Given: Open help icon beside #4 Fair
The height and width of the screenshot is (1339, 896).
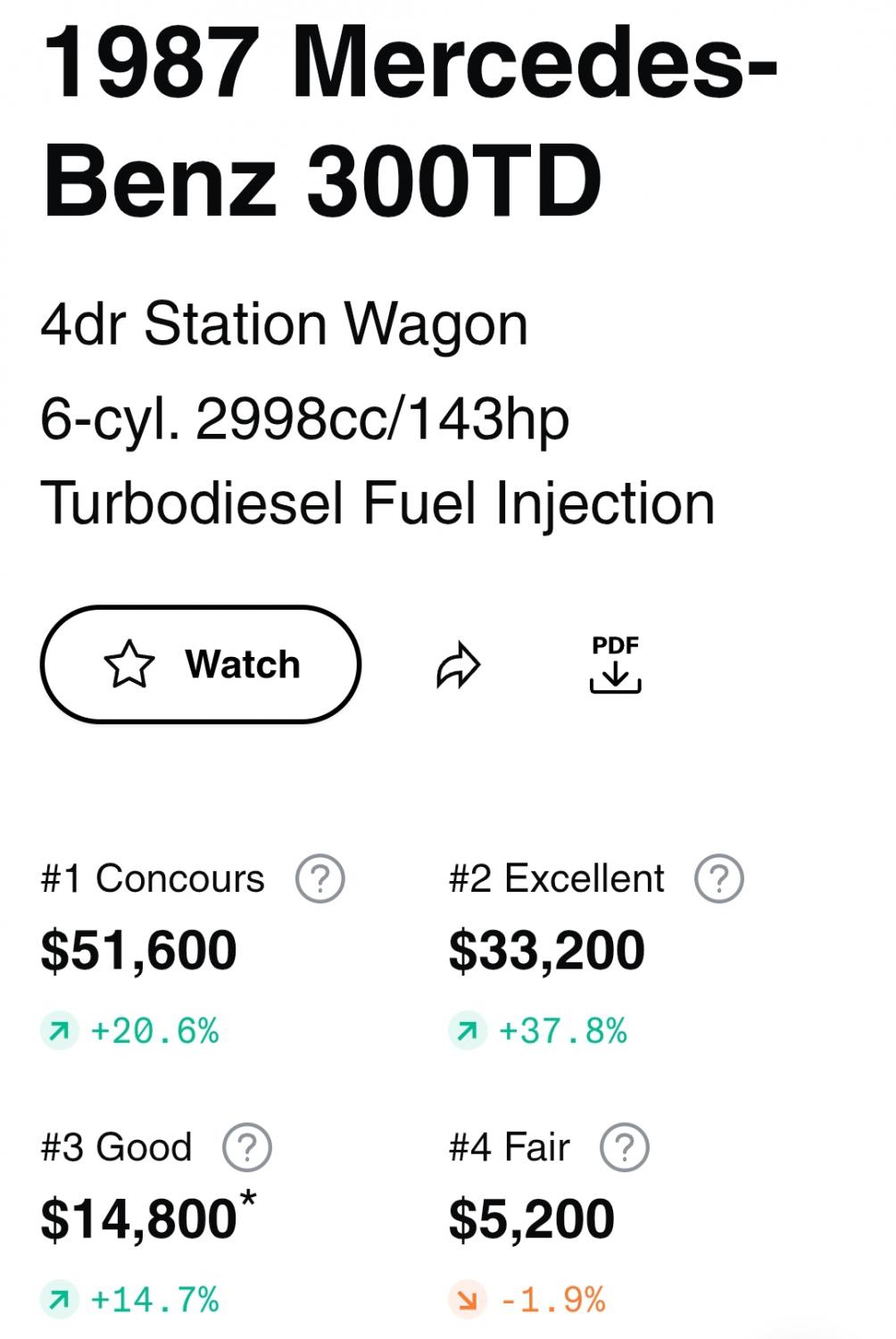Looking at the screenshot, I should coord(625,1147).
